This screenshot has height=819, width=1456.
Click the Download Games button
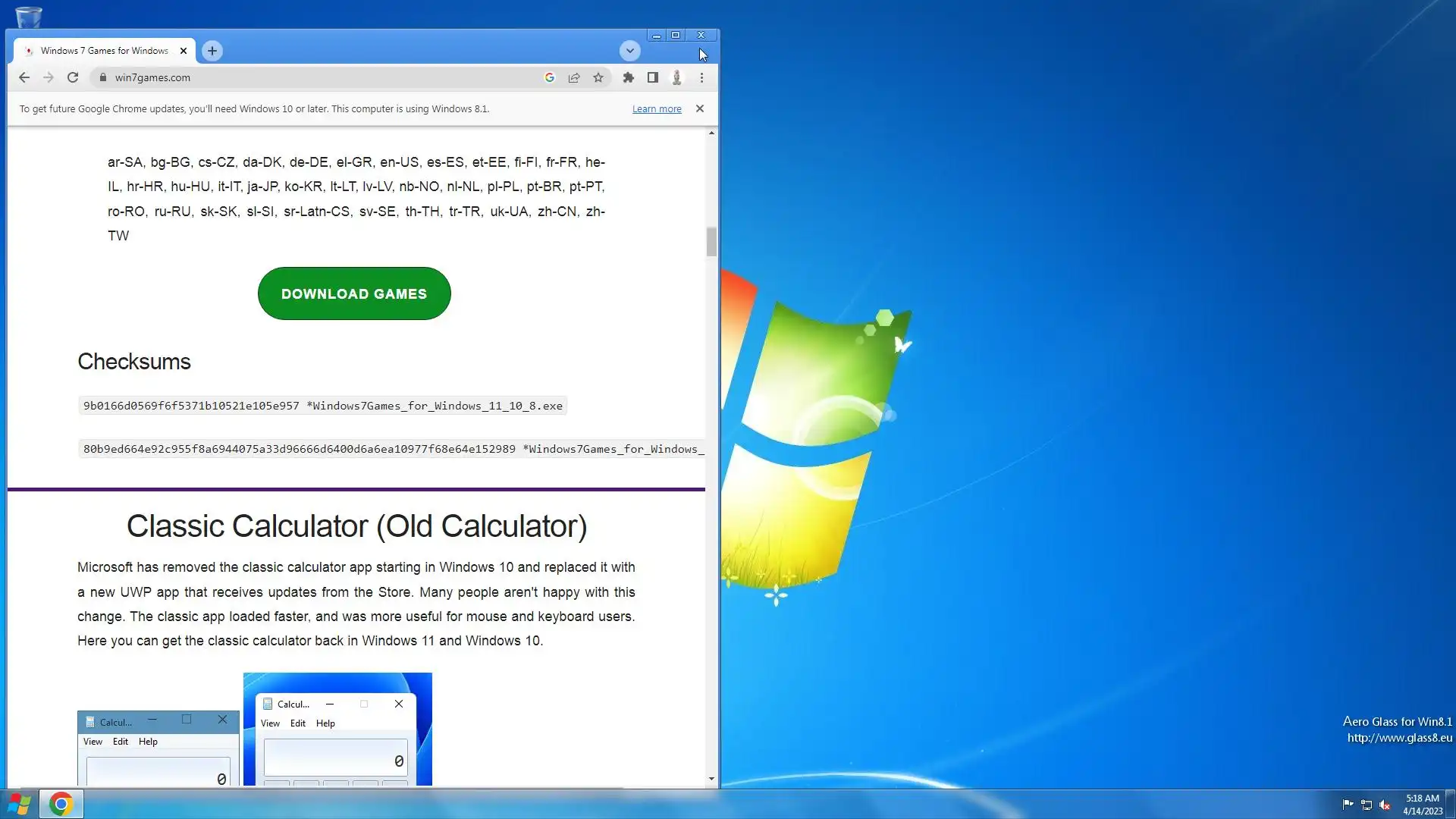[x=354, y=293]
